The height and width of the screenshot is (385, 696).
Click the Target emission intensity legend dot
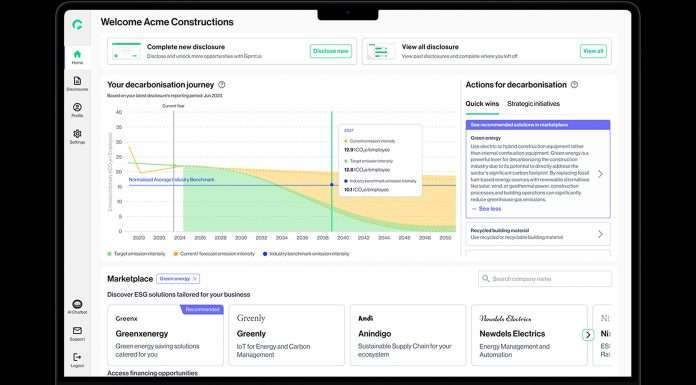pyautogui.click(x=110, y=254)
